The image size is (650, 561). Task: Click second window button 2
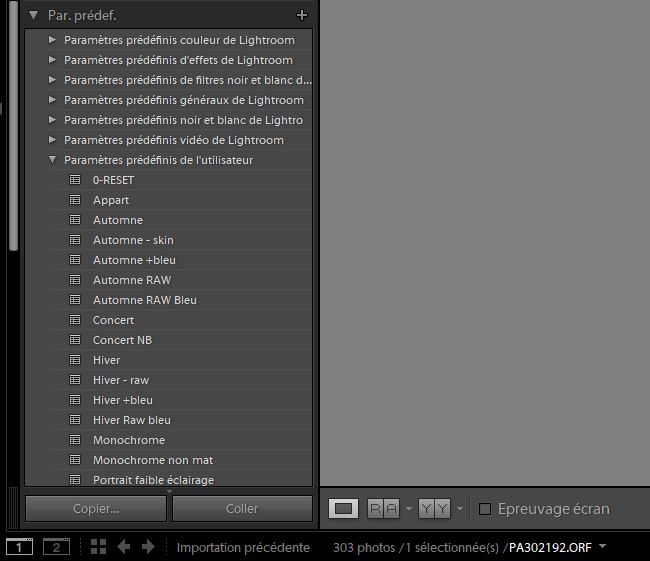coord(56,547)
